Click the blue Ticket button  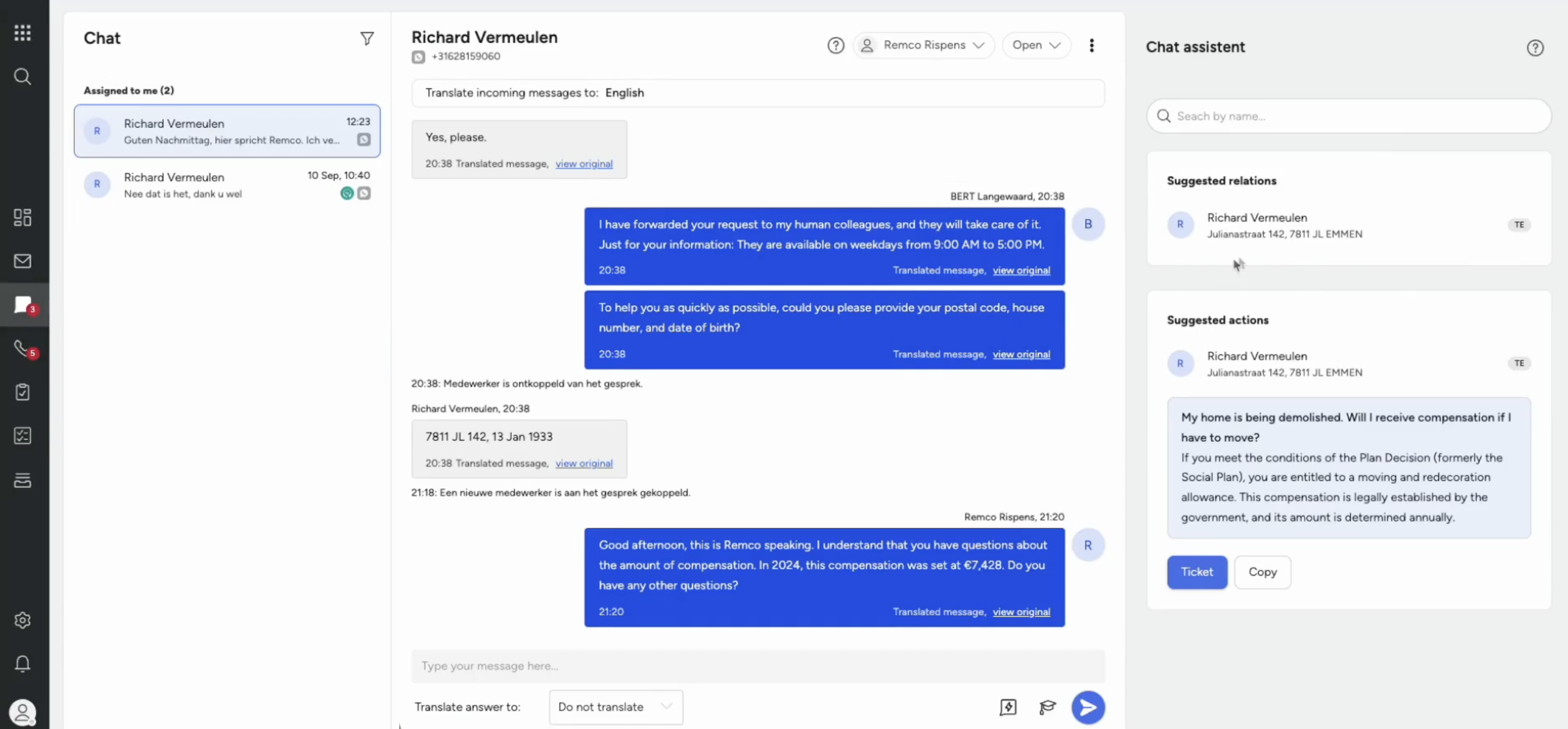coord(1197,572)
